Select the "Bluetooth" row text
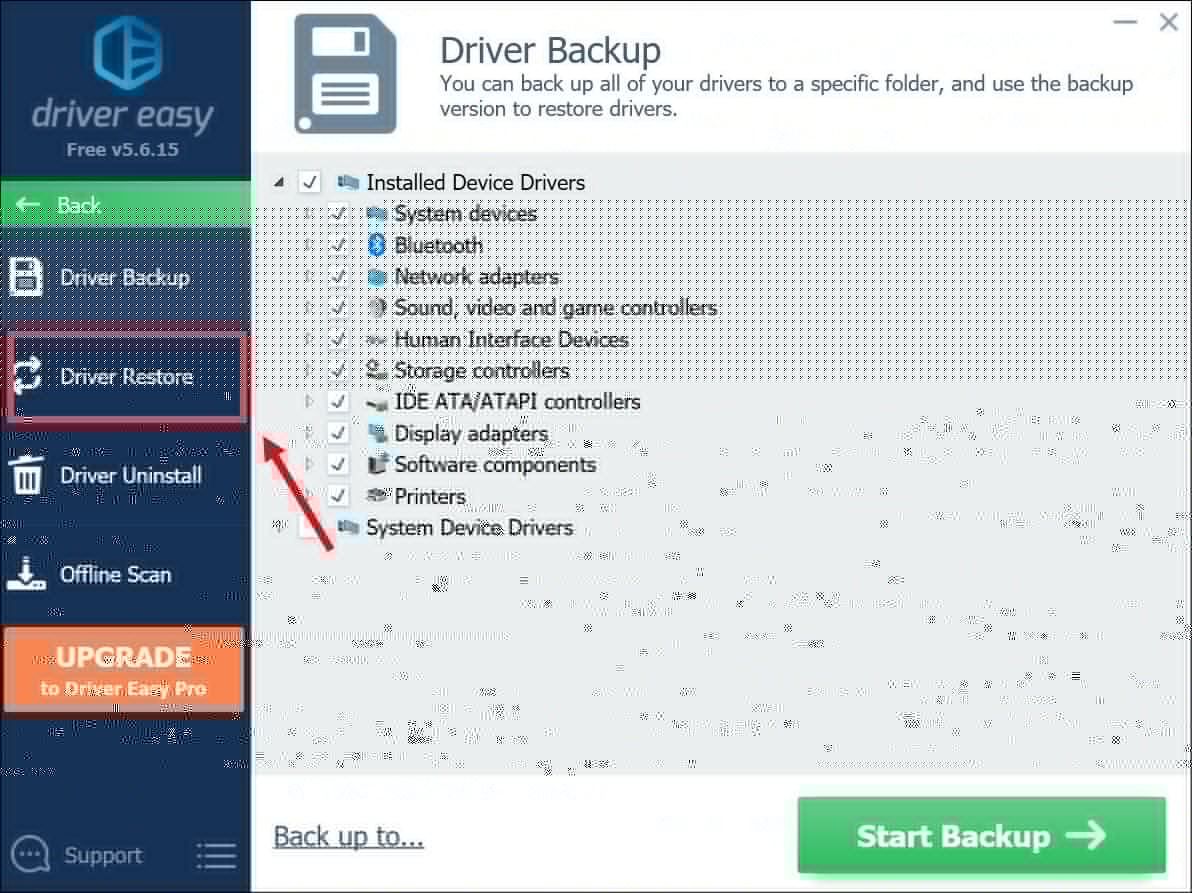1192x893 pixels. click(x=439, y=245)
